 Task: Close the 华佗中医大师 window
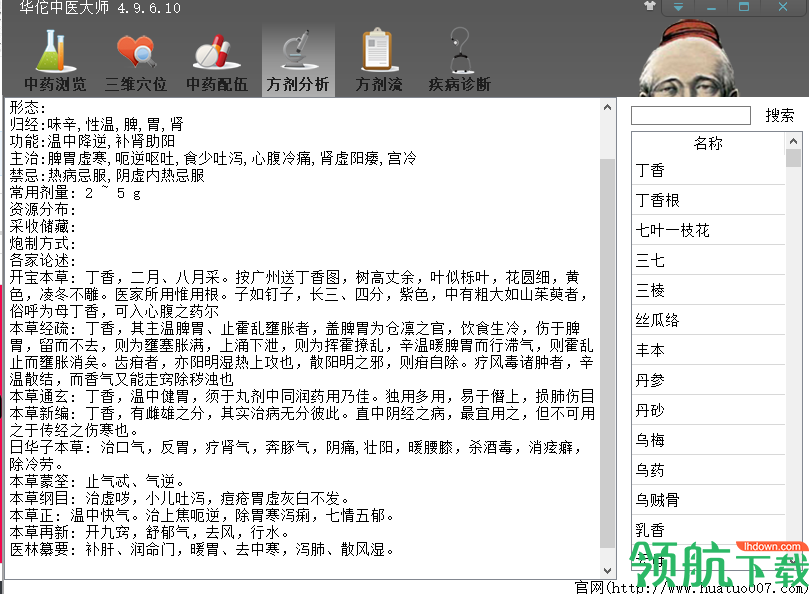783,7
